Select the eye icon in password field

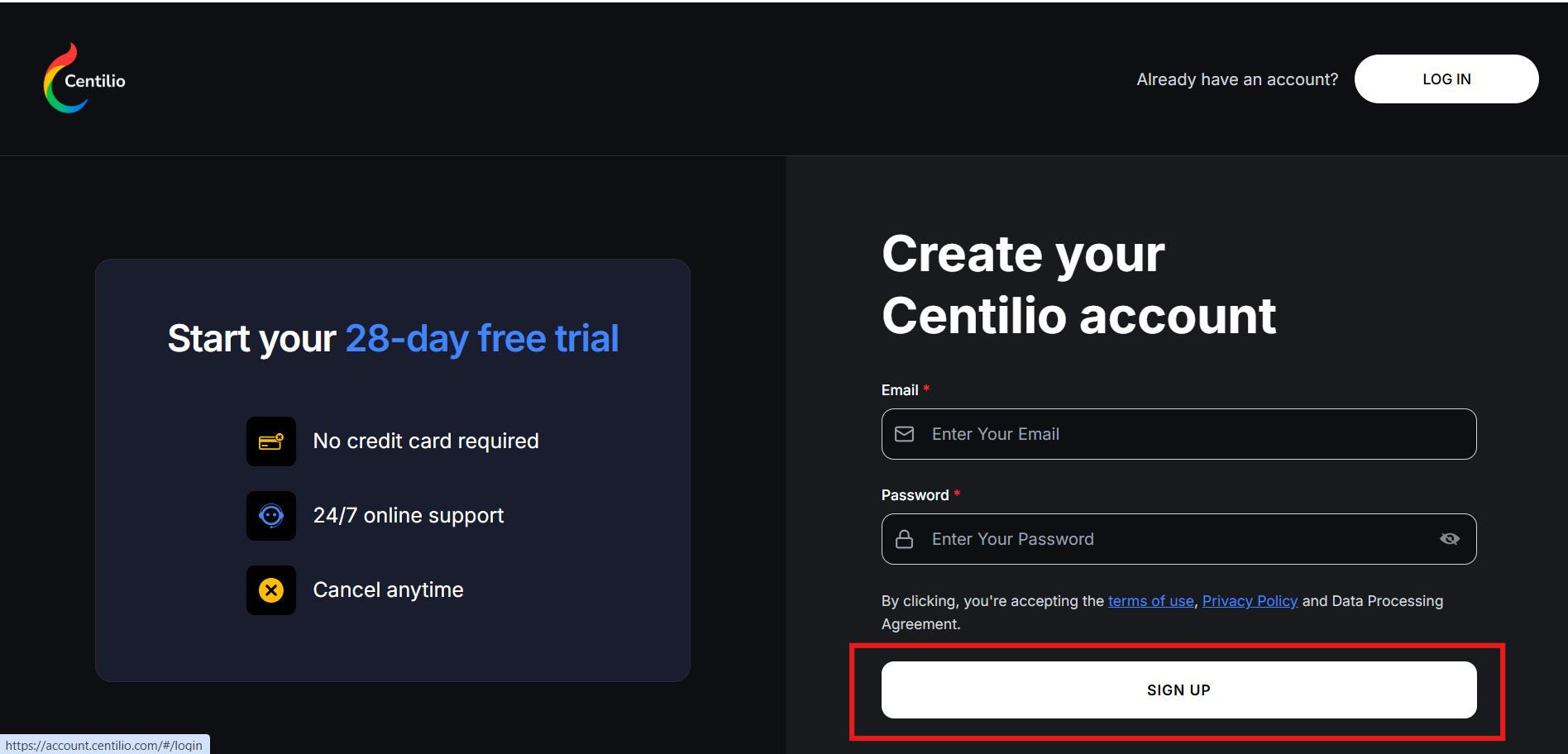[x=1450, y=538]
